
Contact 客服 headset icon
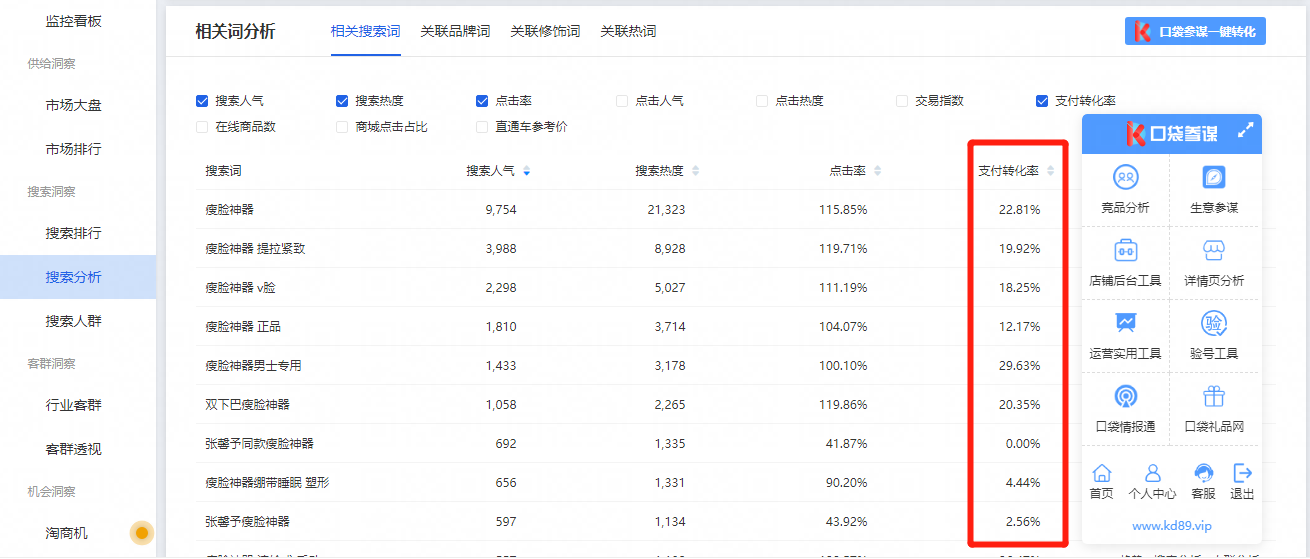tap(1204, 473)
